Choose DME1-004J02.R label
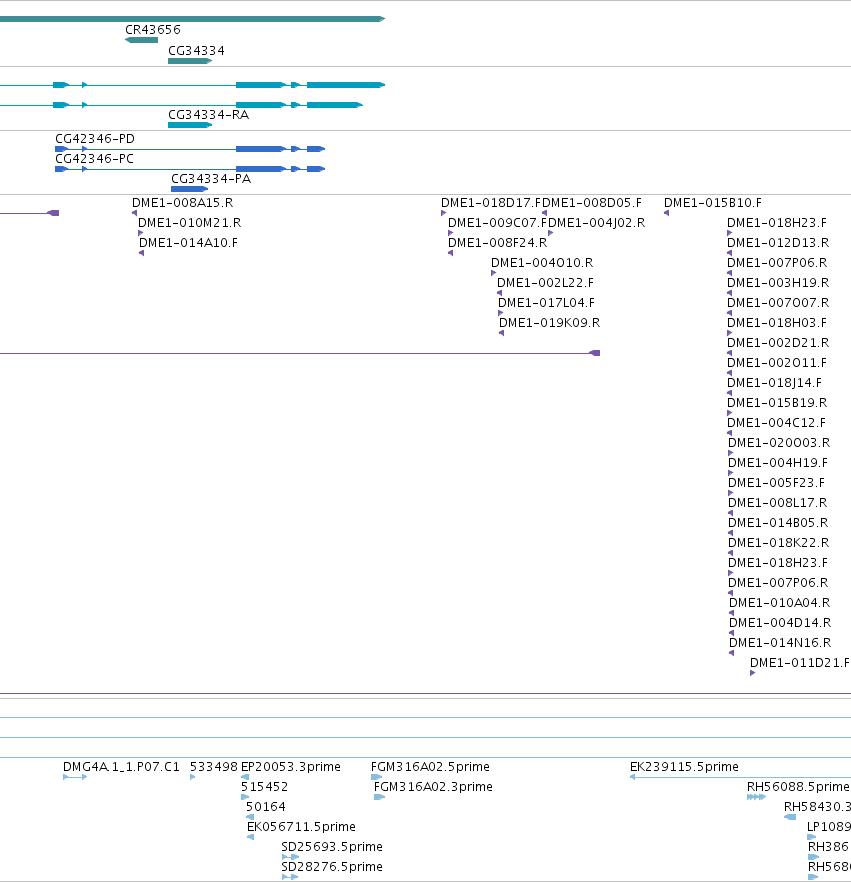This screenshot has height=882, width=851. [x=596, y=223]
